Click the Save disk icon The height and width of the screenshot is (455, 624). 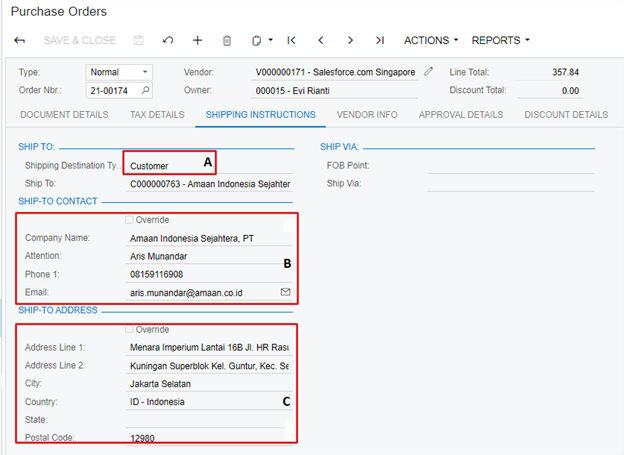click(138, 40)
